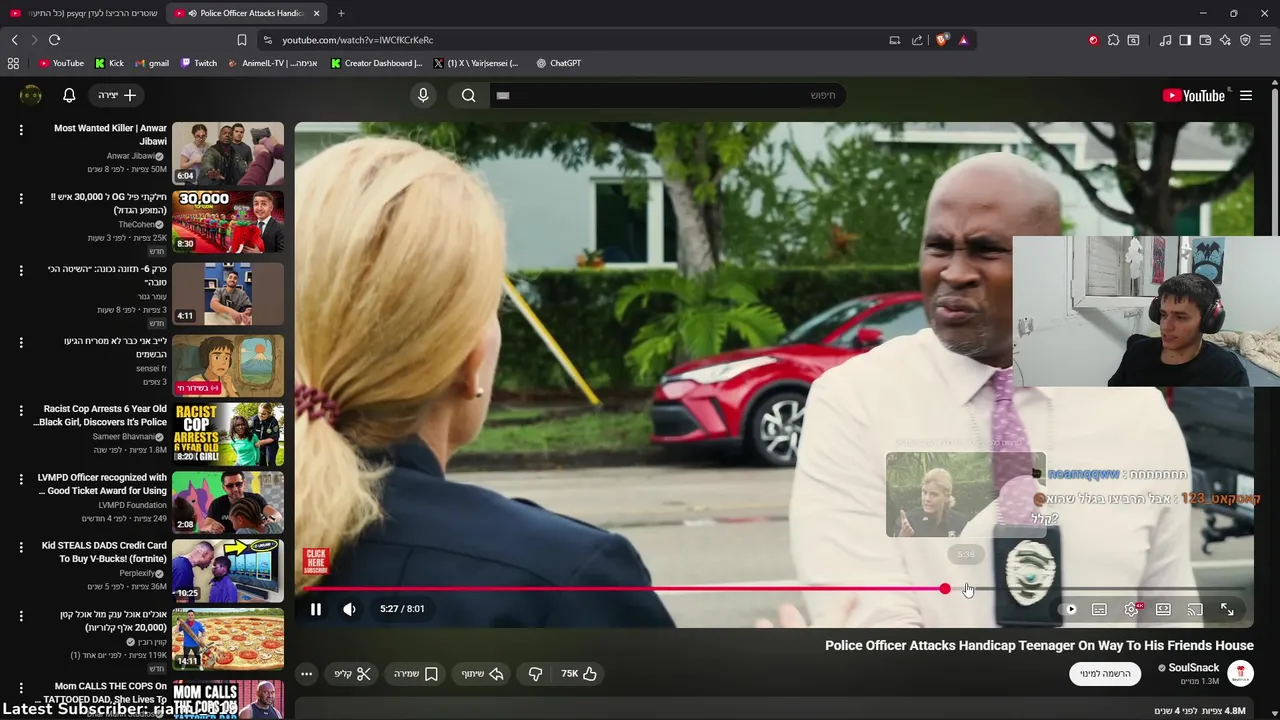This screenshot has height=720, width=1280.
Task: Open the Brave wallet icon
Action: [x=1205, y=40]
